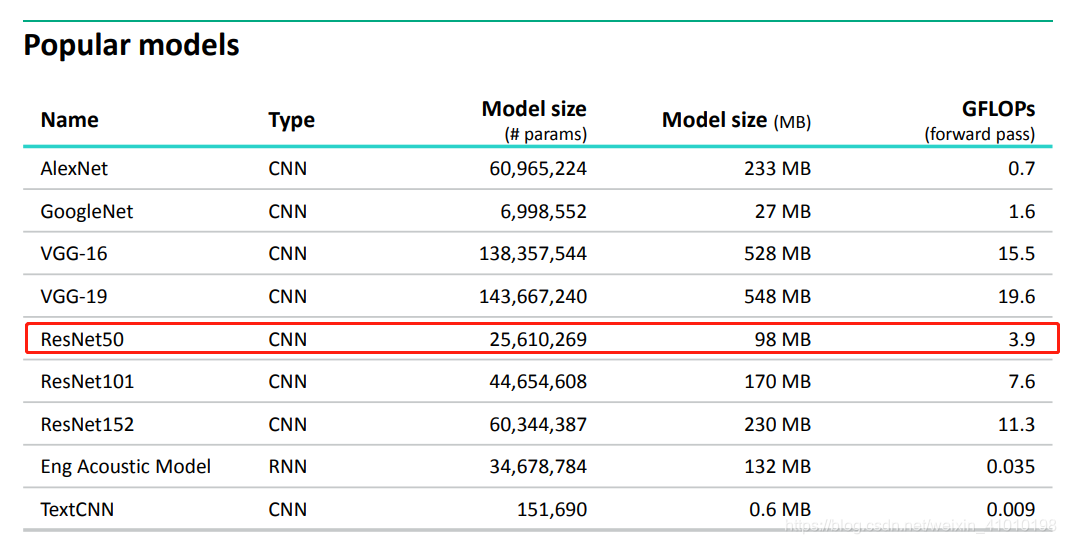Click the '27 MB' size cell
The height and width of the screenshot is (544, 1066).
(x=783, y=211)
